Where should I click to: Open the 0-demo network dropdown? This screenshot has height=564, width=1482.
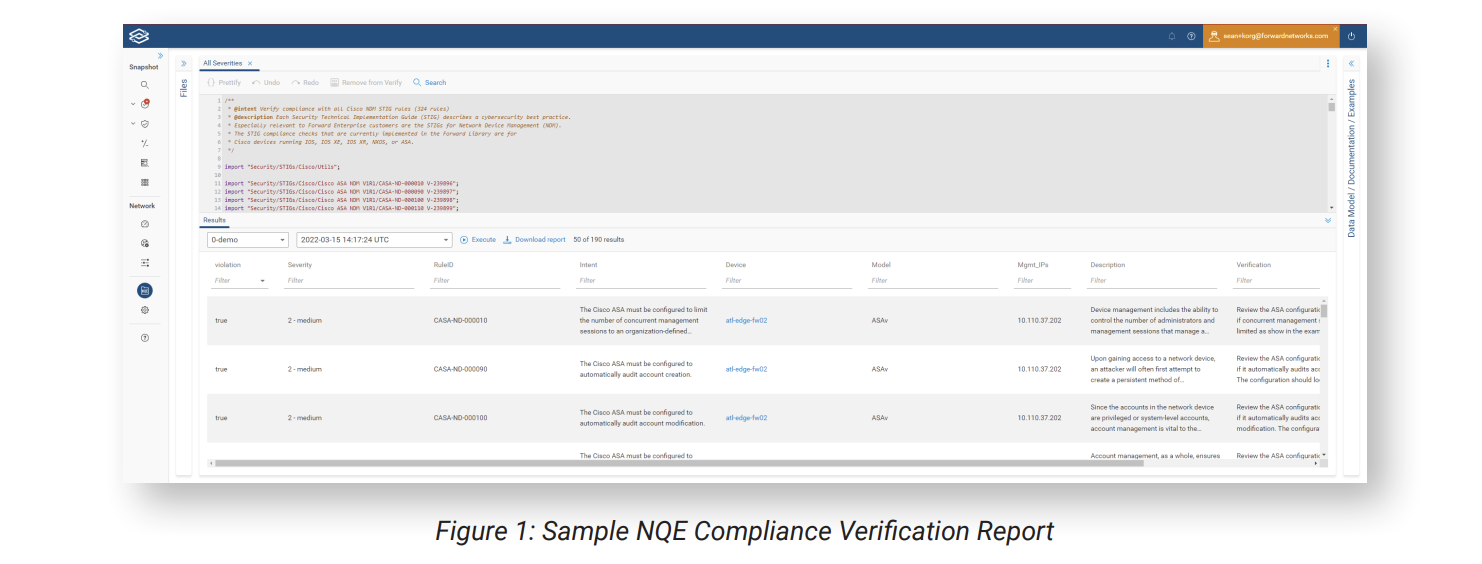[x=247, y=240]
